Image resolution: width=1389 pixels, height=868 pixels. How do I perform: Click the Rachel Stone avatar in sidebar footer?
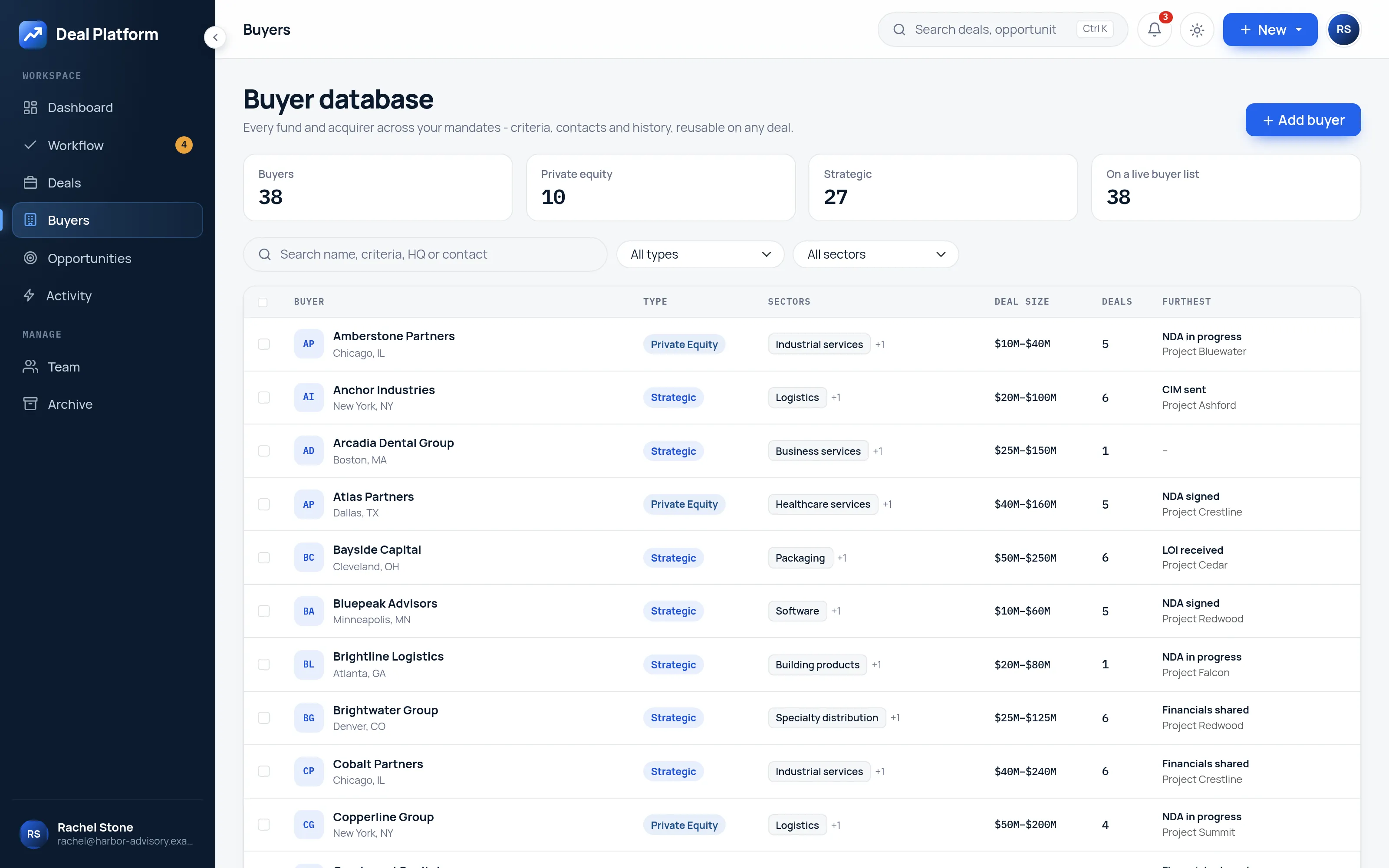click(x=34, y=834)
